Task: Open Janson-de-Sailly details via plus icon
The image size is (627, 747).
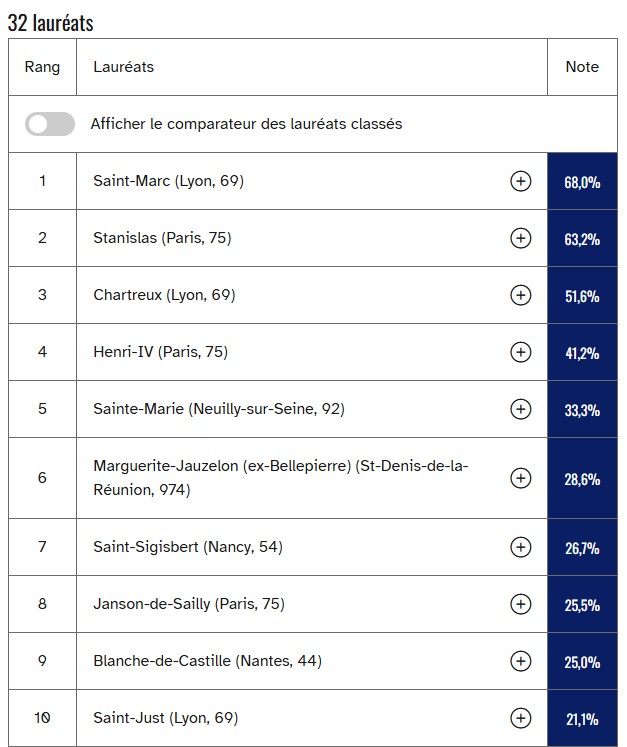Action: 521,604
